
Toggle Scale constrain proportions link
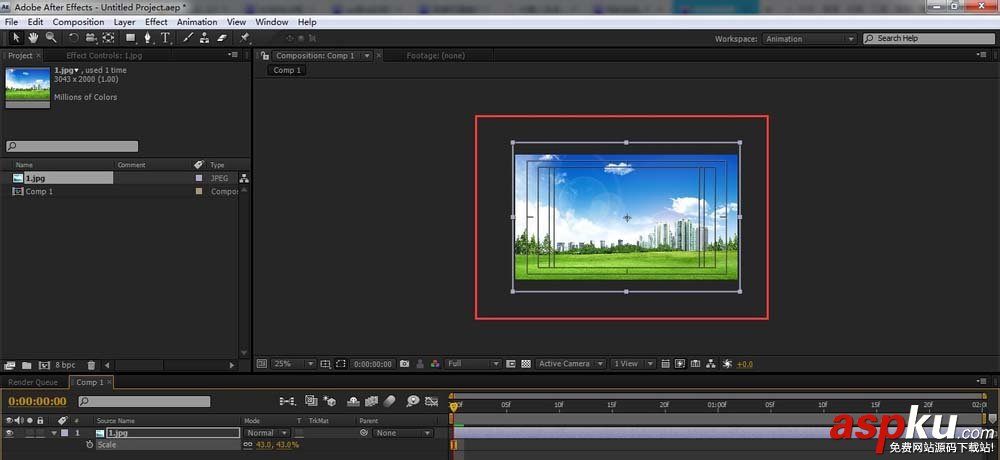248,444
